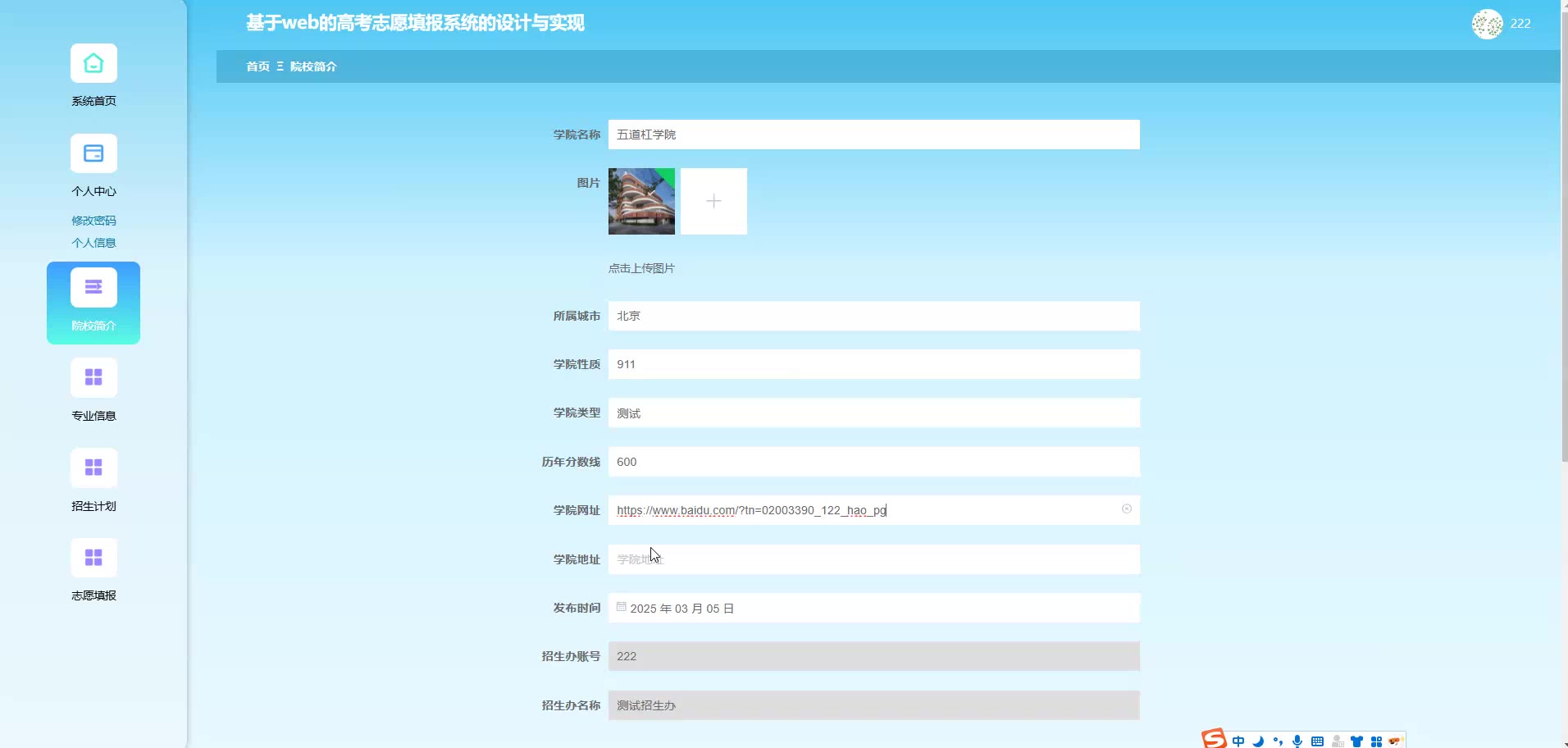Open the IME toolbox grid icon
The width and height of the screenshot is (1568, 748).
1377,741
